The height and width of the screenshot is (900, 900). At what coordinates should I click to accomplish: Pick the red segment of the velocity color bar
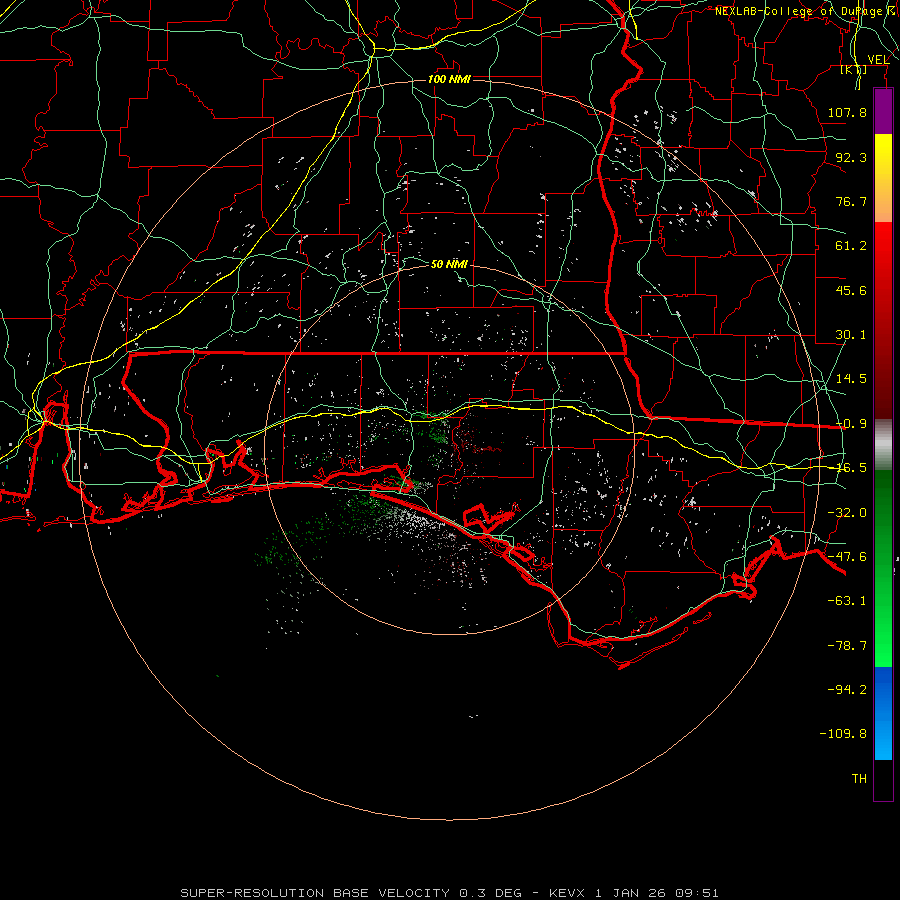(883, 320)
